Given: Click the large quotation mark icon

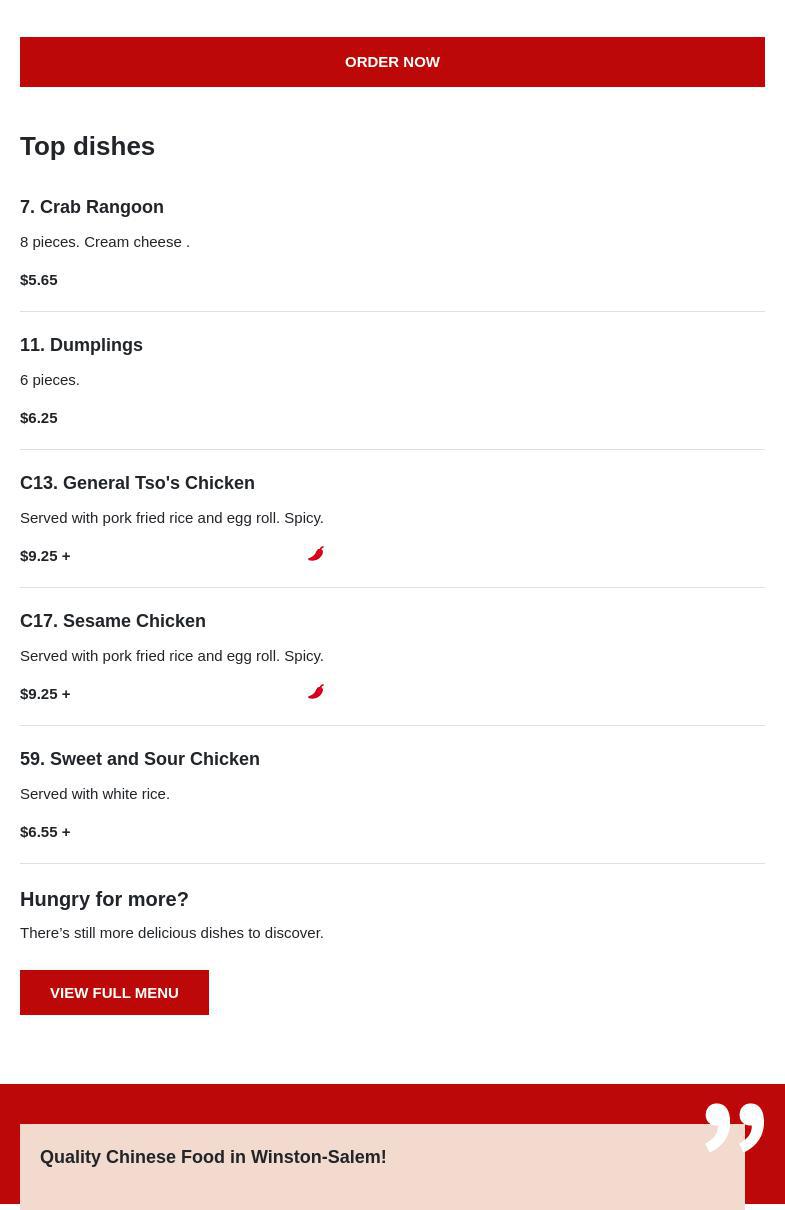Looking at the screenshot, I should point(734,1127).
